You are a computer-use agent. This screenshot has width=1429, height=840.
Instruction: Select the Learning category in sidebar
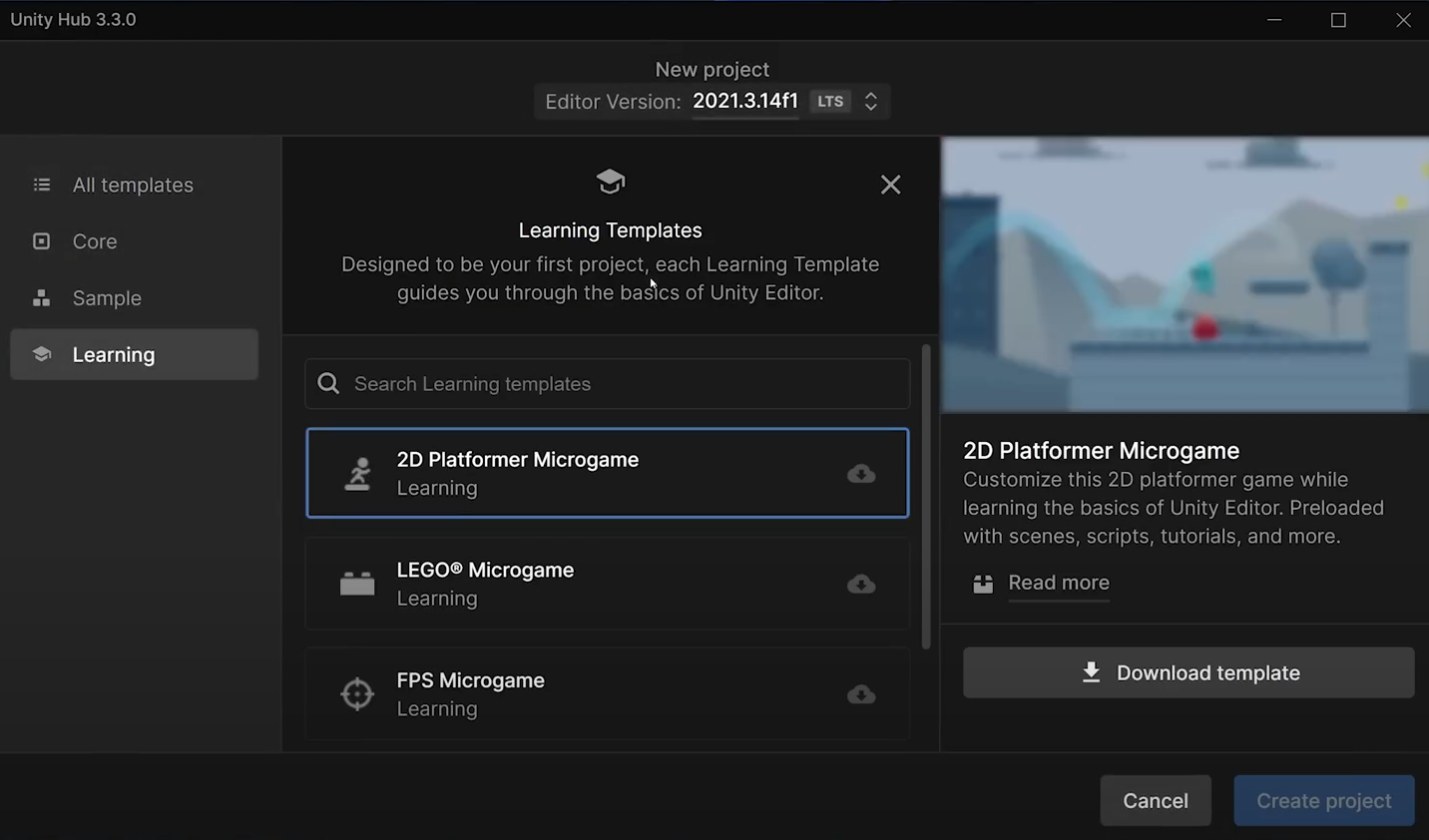click(134, 354)
